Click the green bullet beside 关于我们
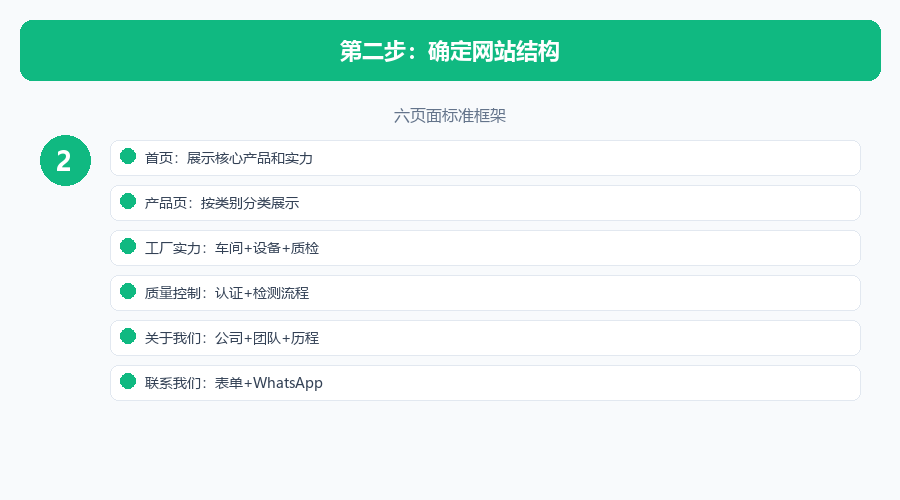This screenshot has height=500, width=900. click(x=128, y=336)
